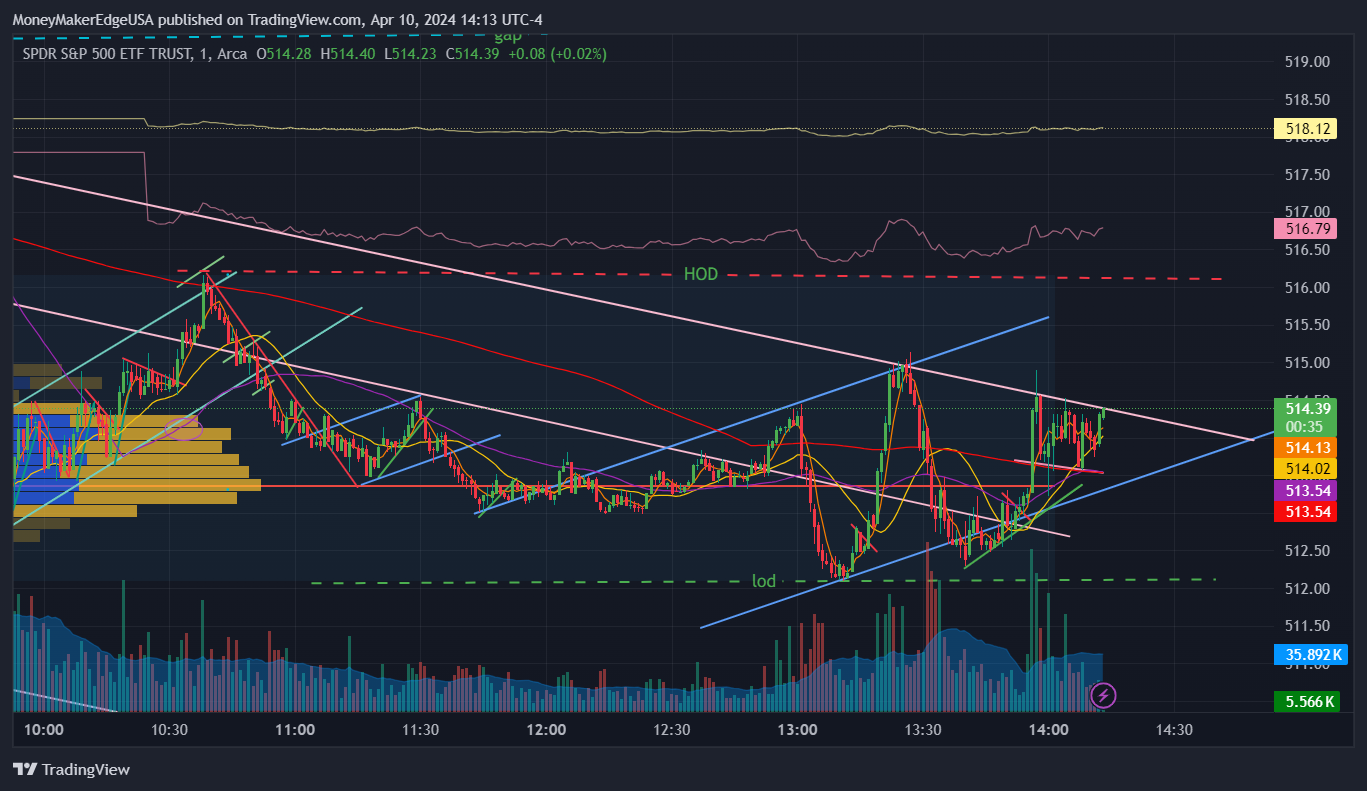Image resolution: width=1367 pixels, height=791 pixels.
Task: Click the 13:30 time axis label
Action: (922, 730)
